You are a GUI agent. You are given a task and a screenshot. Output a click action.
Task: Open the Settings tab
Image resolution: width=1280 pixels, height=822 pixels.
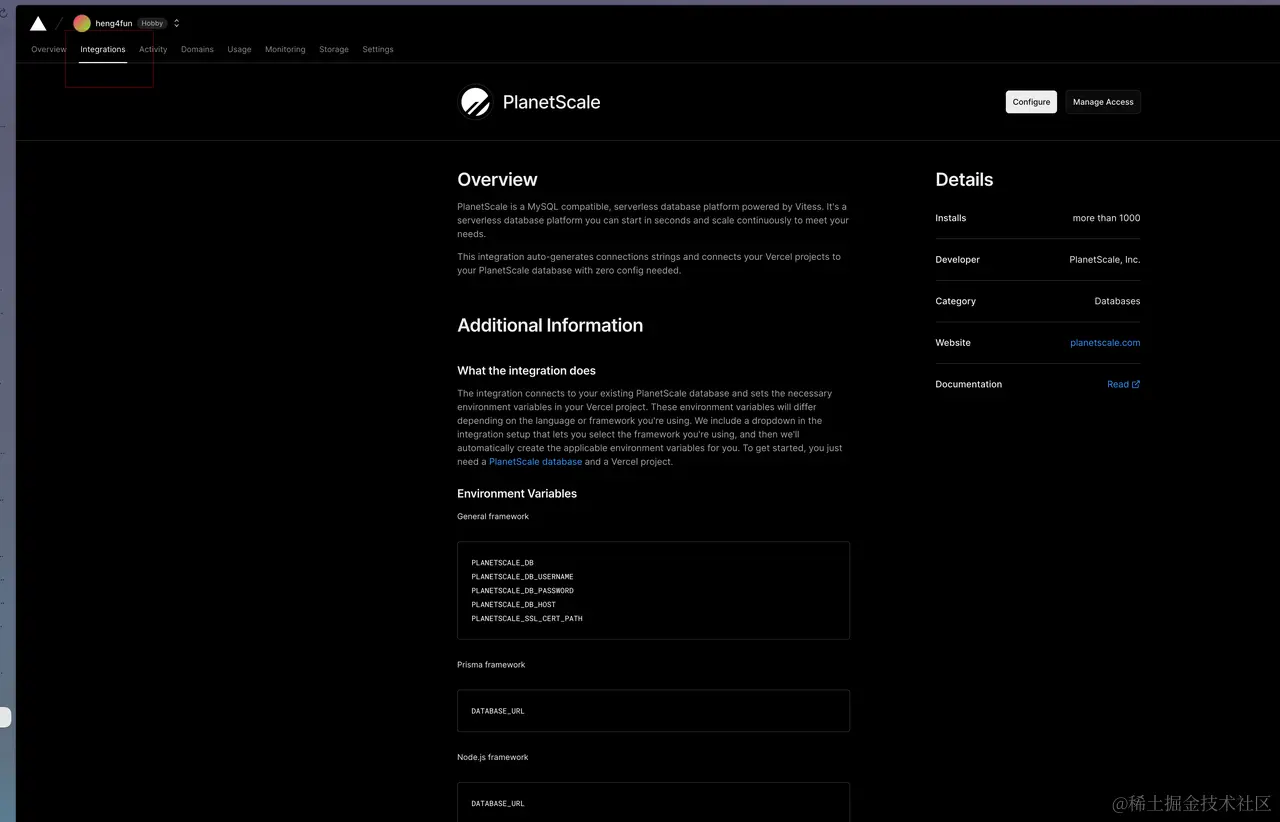tap(378, 49)
